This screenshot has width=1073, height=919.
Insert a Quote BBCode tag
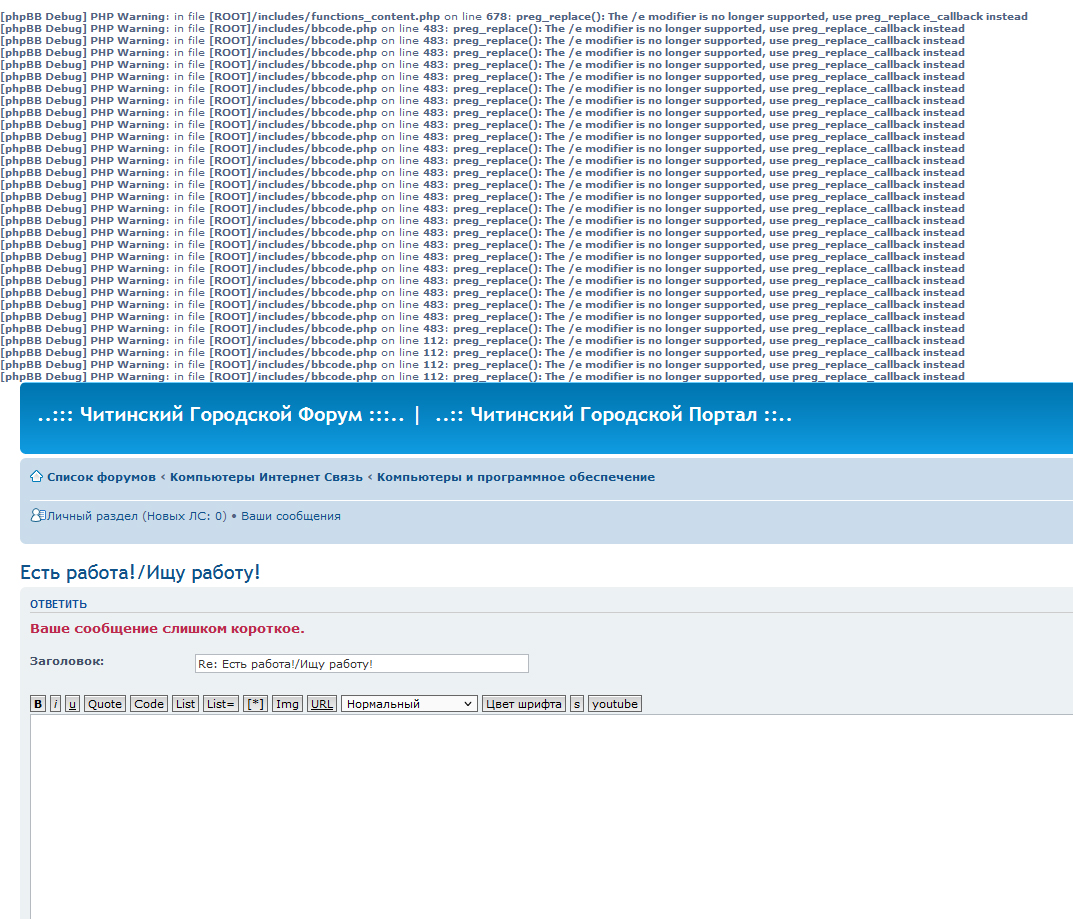pos(105,704)
